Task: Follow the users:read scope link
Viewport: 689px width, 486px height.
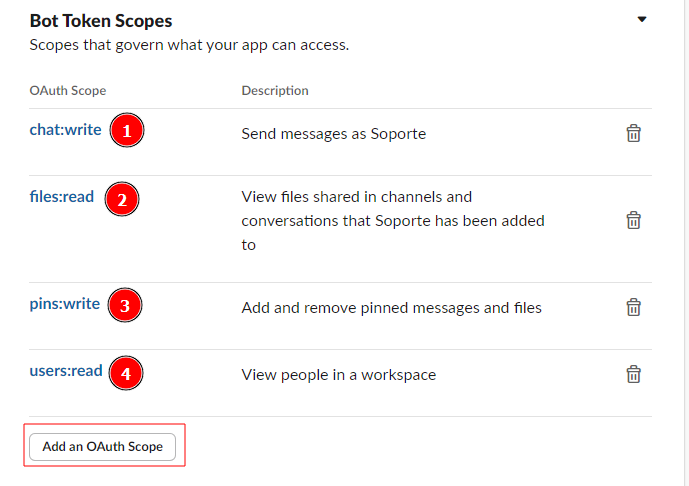Action: point(66,371)
